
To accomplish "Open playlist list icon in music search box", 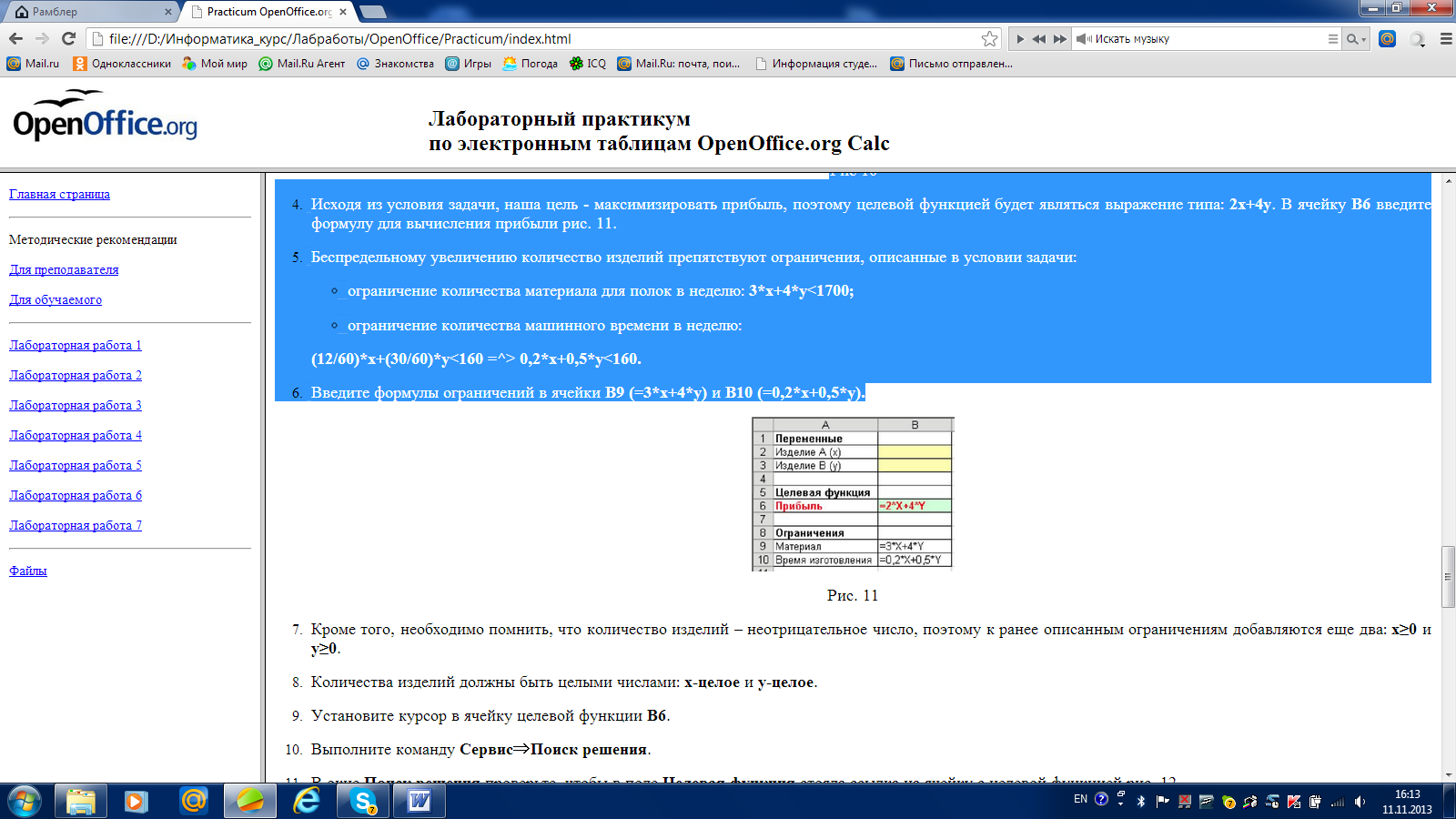I will pos(1332,39).
